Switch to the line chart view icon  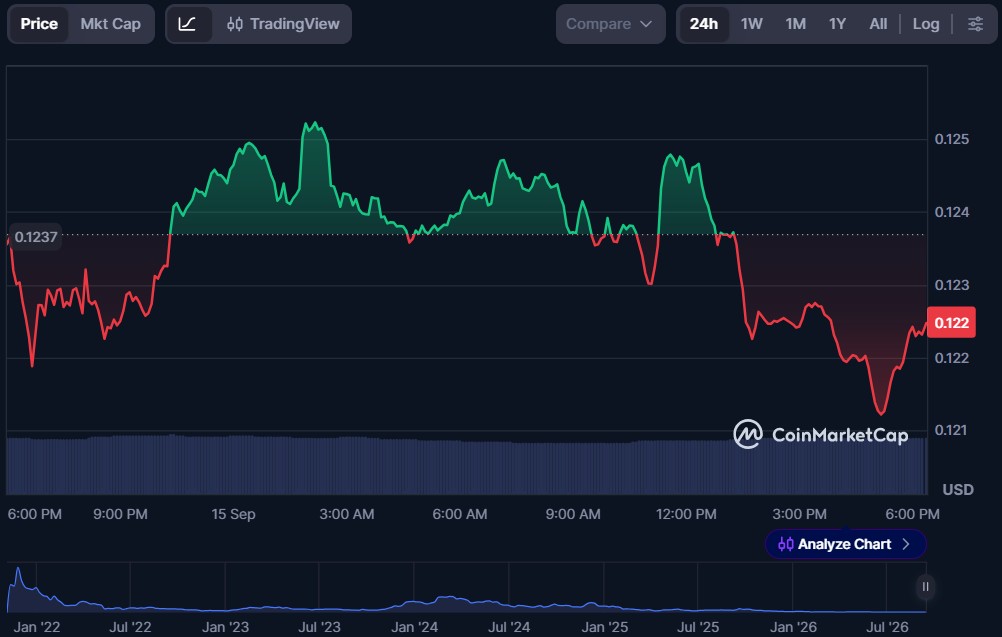click(187, 24)
